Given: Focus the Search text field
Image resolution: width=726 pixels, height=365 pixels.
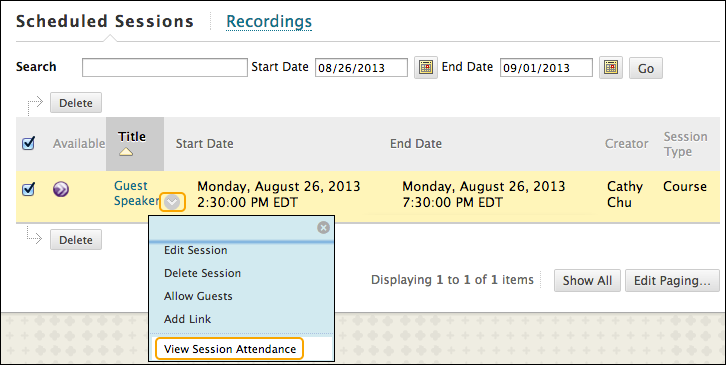Looking at the screenshot, I should tap(165, 68).
